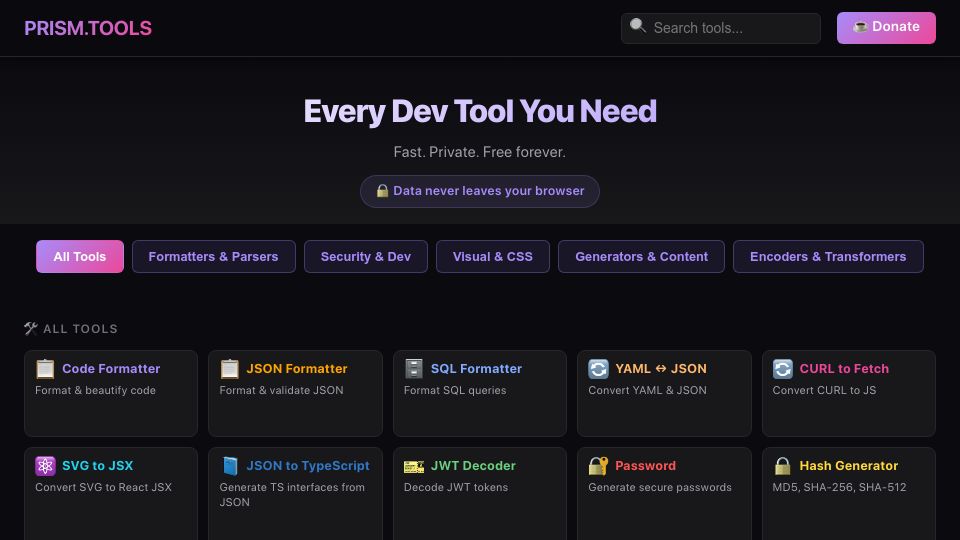
Task: Click 'MD5, SHA-256, SHA-512' description
Action: pos(839,487)
